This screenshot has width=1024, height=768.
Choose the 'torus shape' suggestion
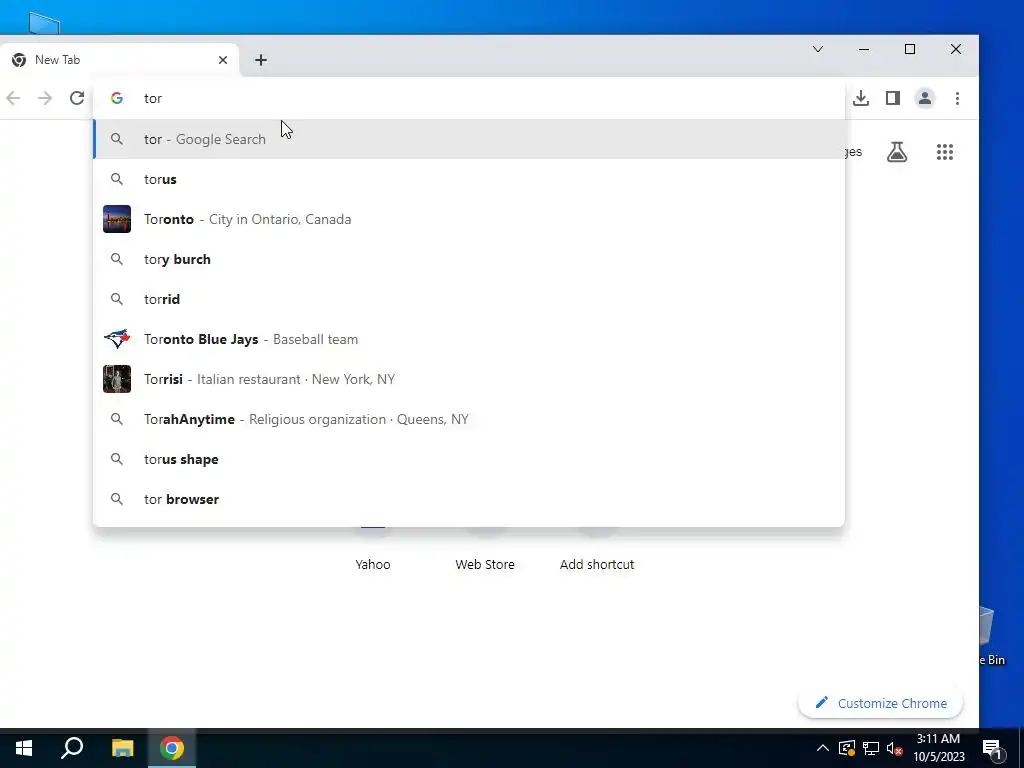click(x=469, y=459)
